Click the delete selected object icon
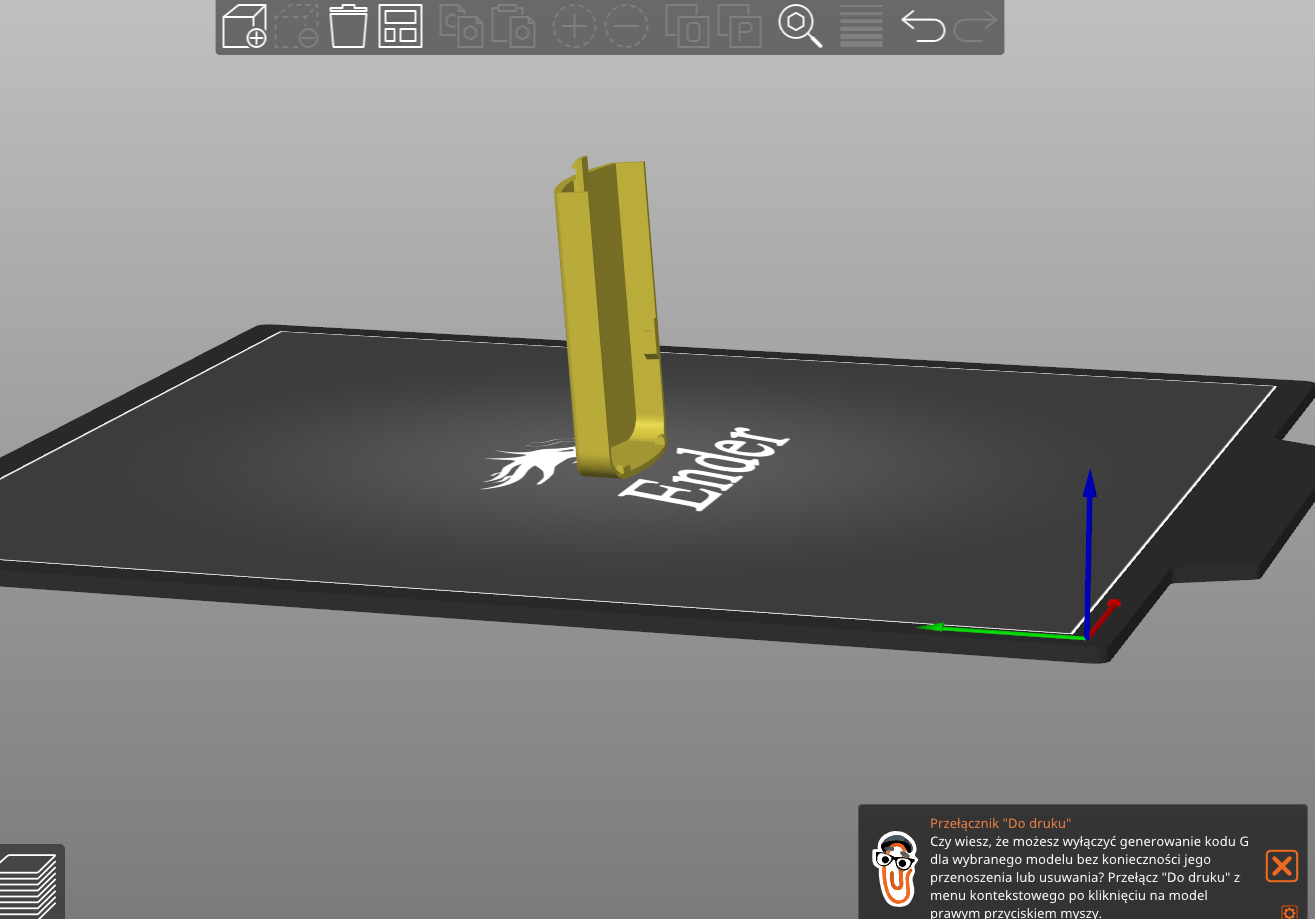The image size is (1315, 919). 297,26
